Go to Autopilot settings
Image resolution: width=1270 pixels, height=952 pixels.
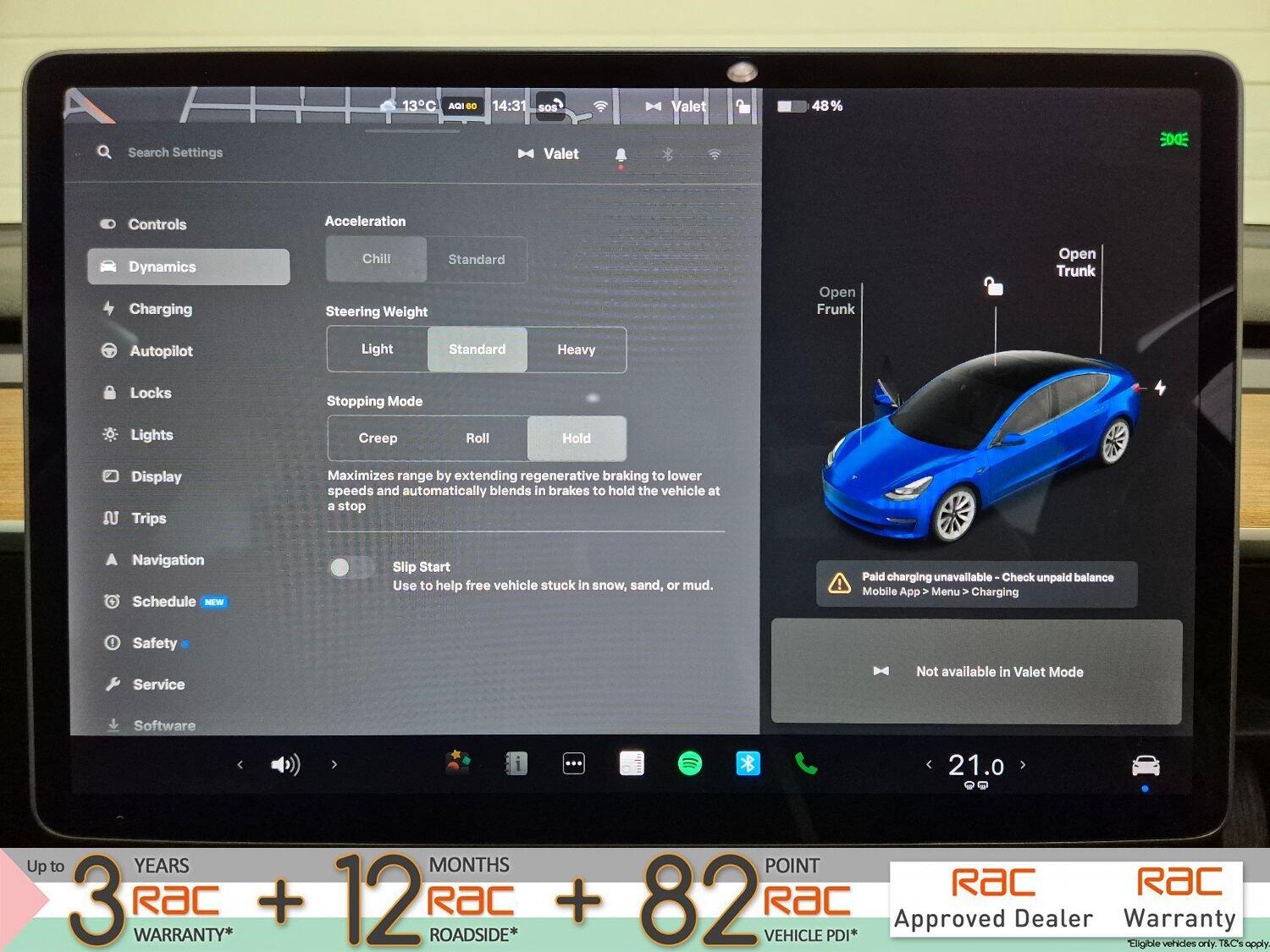pyautogui.click(x=161, y=351)
